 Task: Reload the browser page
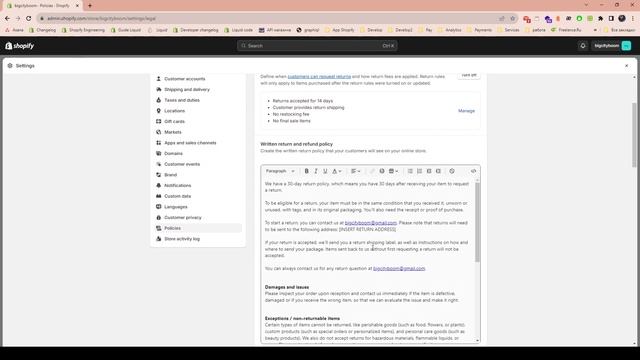tap(29, 18)
